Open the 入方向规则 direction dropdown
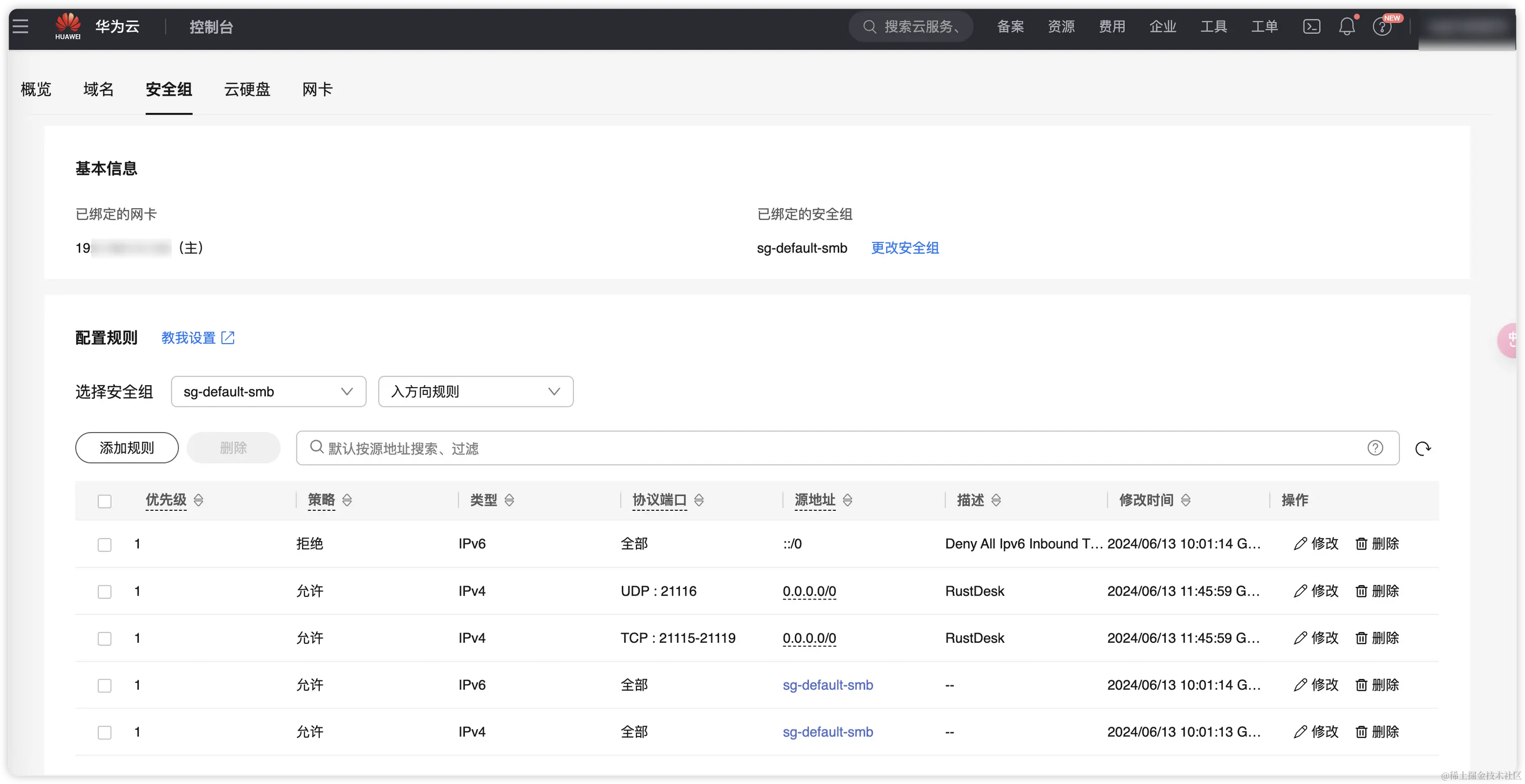 point(476,391)
